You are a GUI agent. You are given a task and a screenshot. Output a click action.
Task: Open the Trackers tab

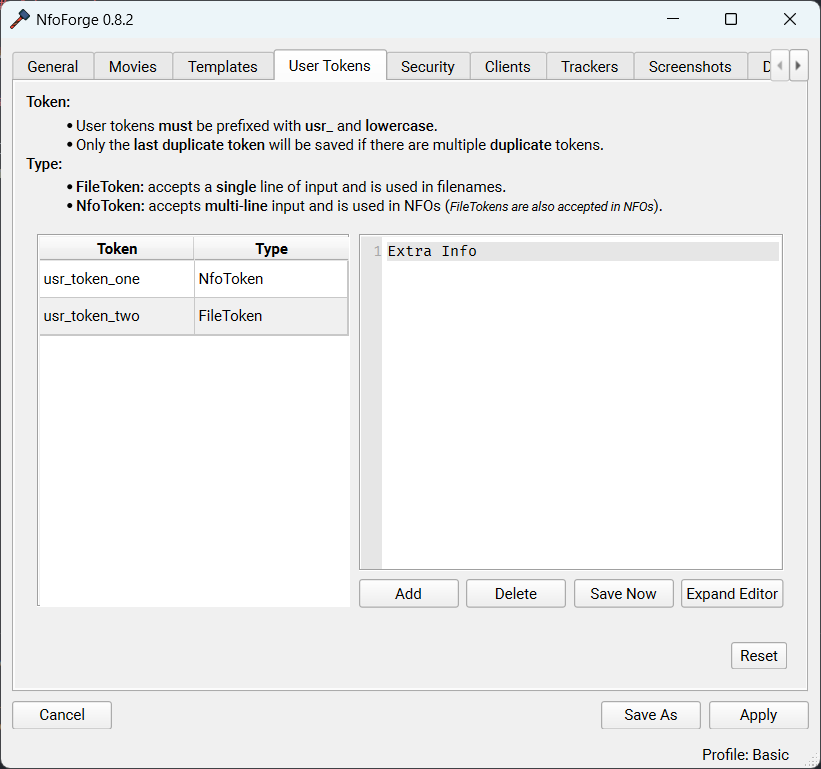point(590,66)
